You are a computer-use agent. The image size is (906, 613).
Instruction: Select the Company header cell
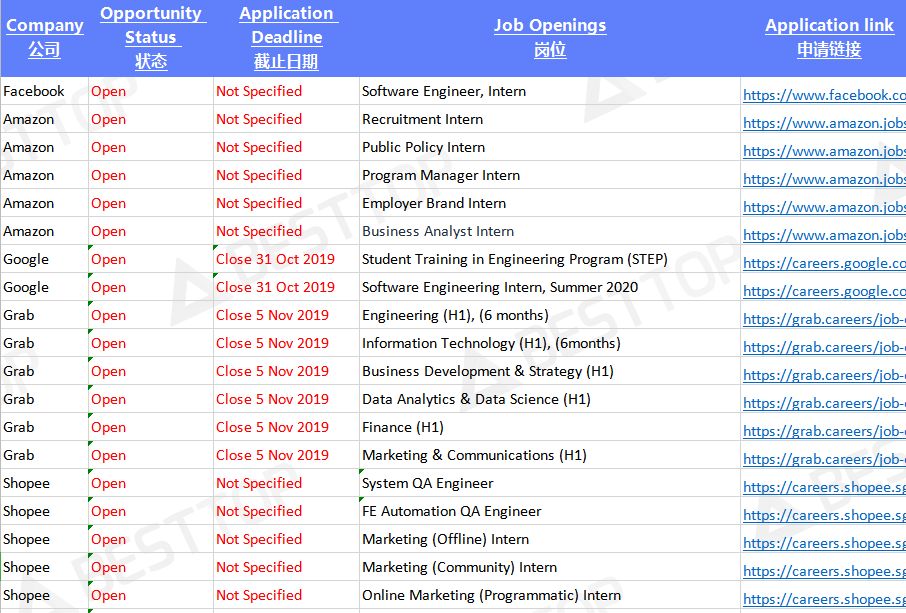tap(44, 38)
